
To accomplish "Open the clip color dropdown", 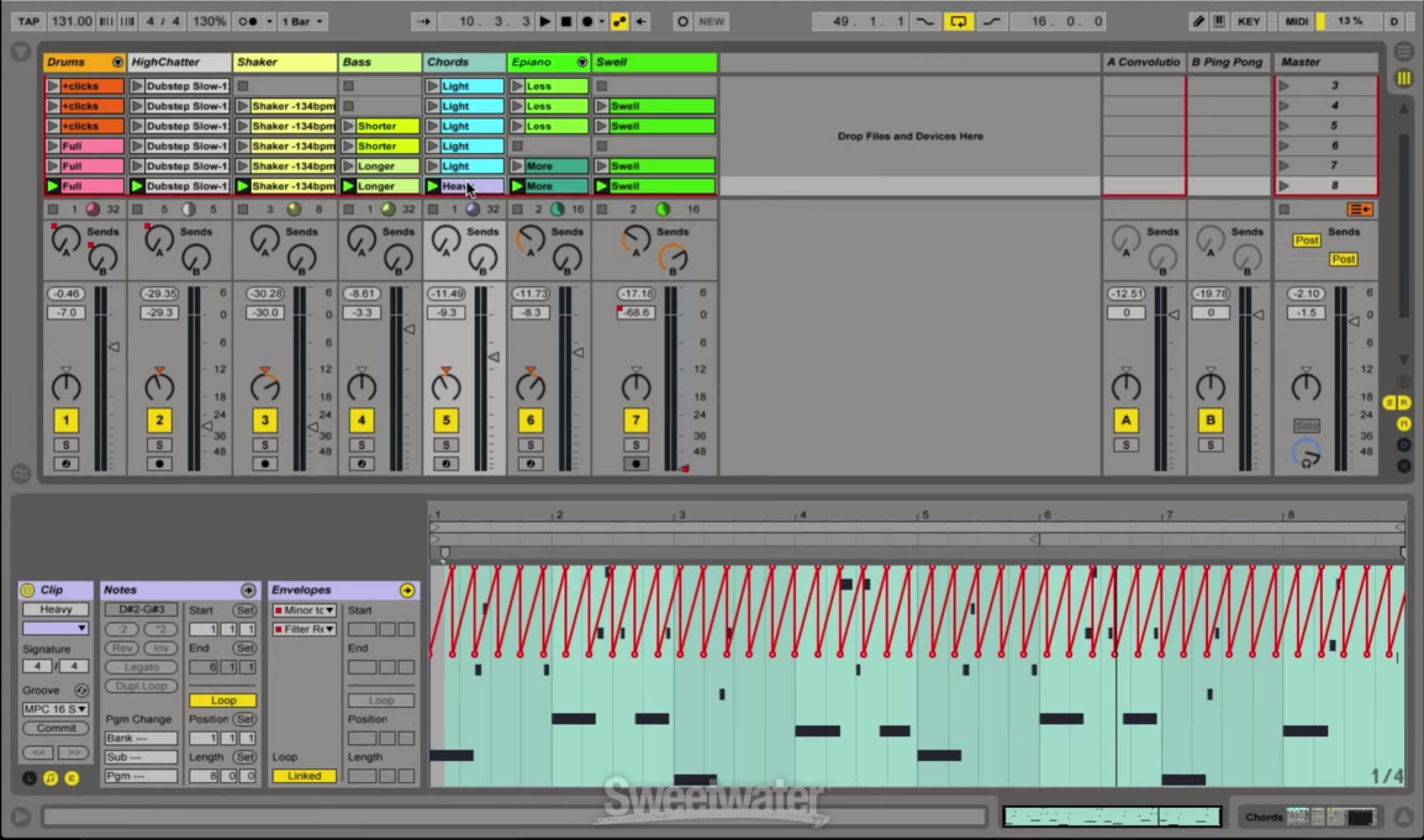I will click(56, 628).
